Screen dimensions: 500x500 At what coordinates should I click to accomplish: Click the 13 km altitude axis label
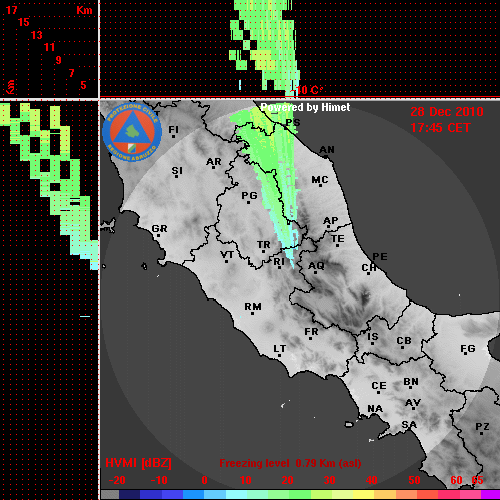[x=37, y=35]
